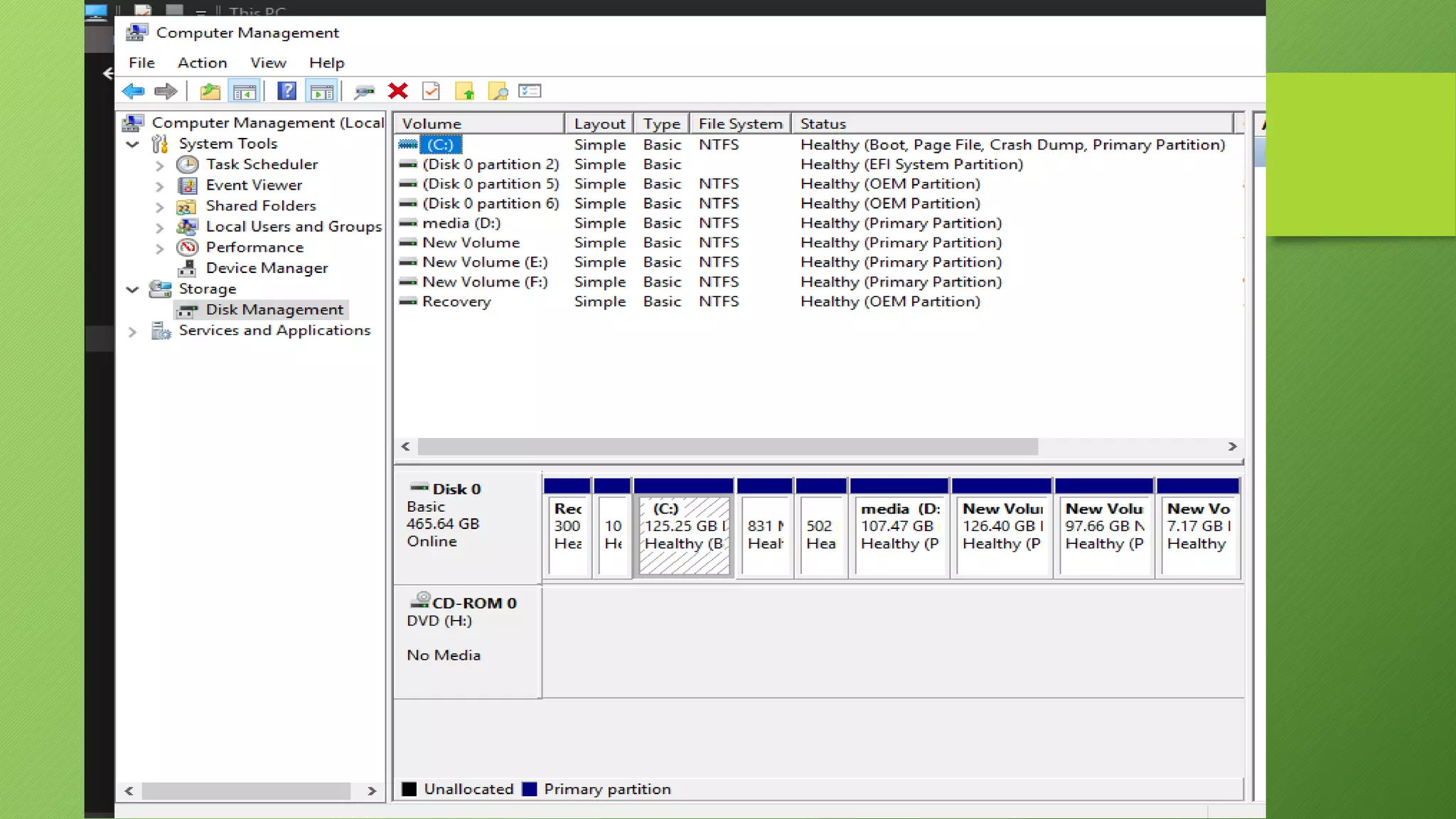The image size is (1456, 819).
Task: Sort by Type column header
Action: click(x=662, y=124)
